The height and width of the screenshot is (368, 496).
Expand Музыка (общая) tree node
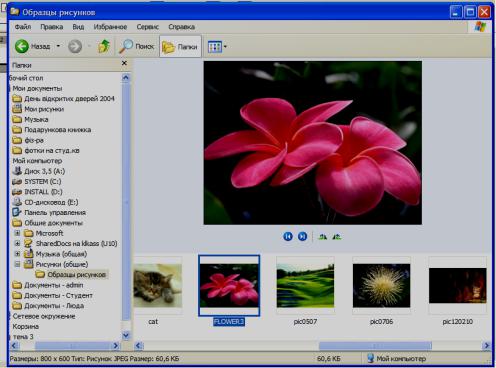(17, 254)
